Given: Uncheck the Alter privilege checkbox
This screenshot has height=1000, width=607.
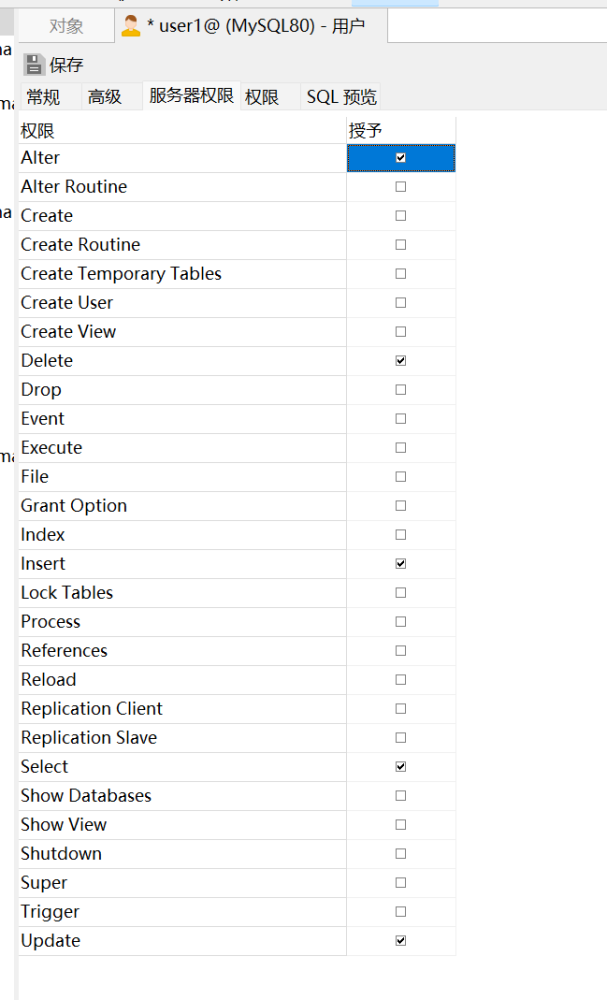Looking at the screenshot, I should click(x=401, y=158).
